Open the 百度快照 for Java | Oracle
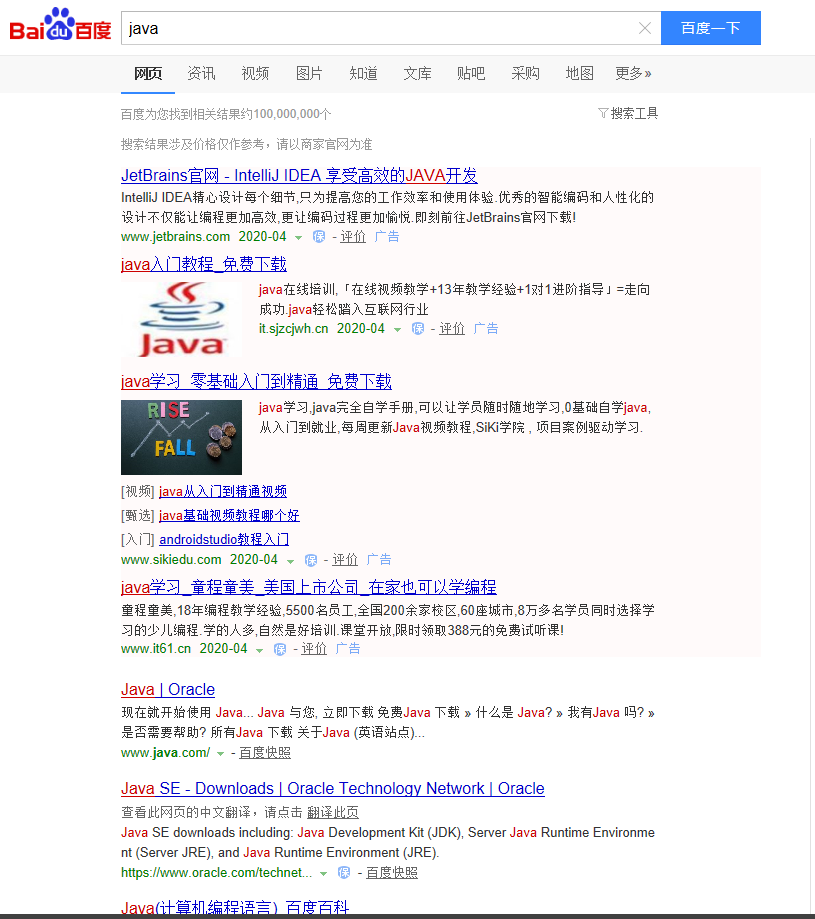The width and height of the screenshot is (815, 919). pyautogui.click(x=265, y=752)
